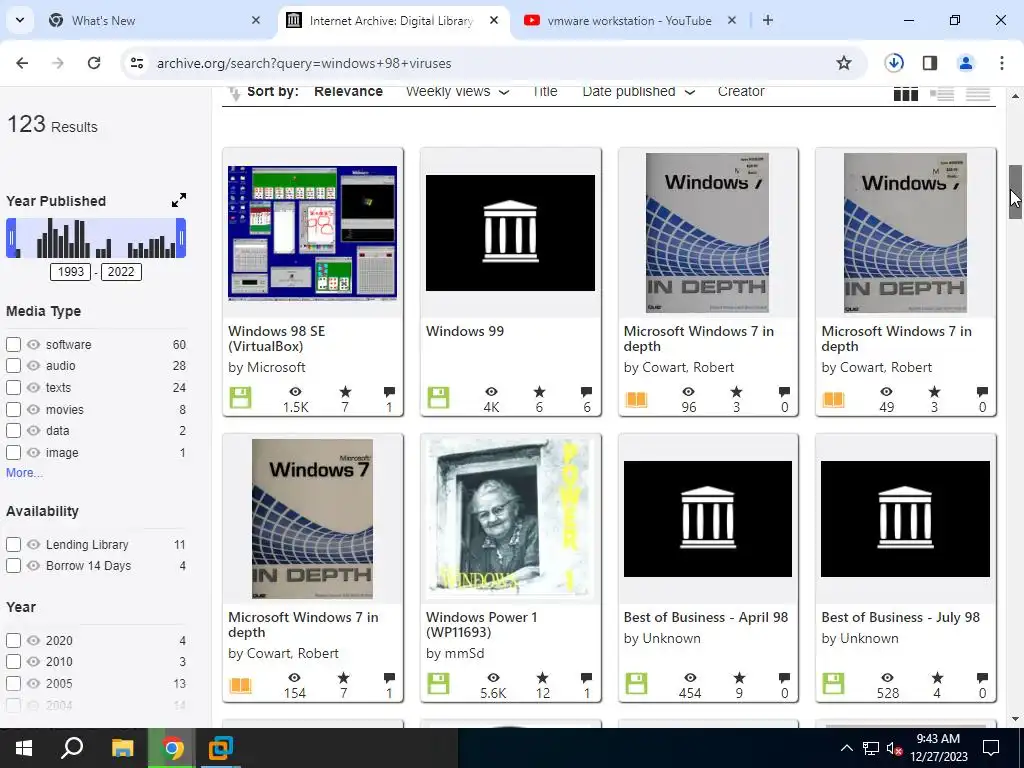Hide audio results with eye toggle
1024x768 pixels.
coord(33,366)
